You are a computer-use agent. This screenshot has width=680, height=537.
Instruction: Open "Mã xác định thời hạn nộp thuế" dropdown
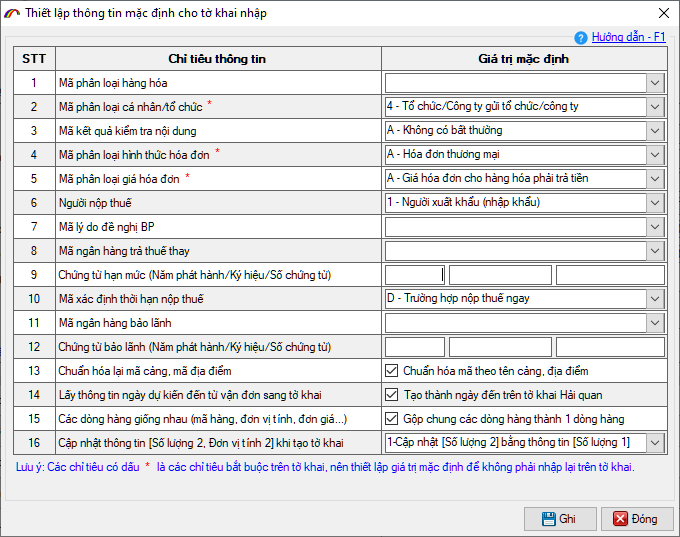coord(655,299)
